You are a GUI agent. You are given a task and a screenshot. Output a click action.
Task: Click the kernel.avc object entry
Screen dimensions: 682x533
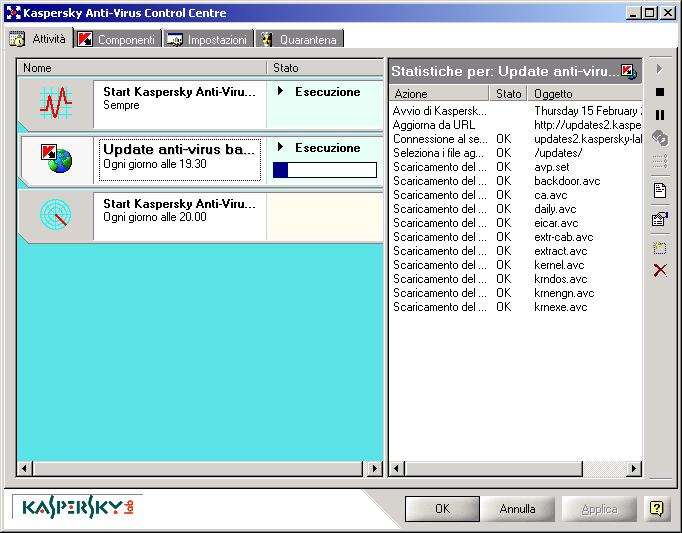[x=559, y=265]
